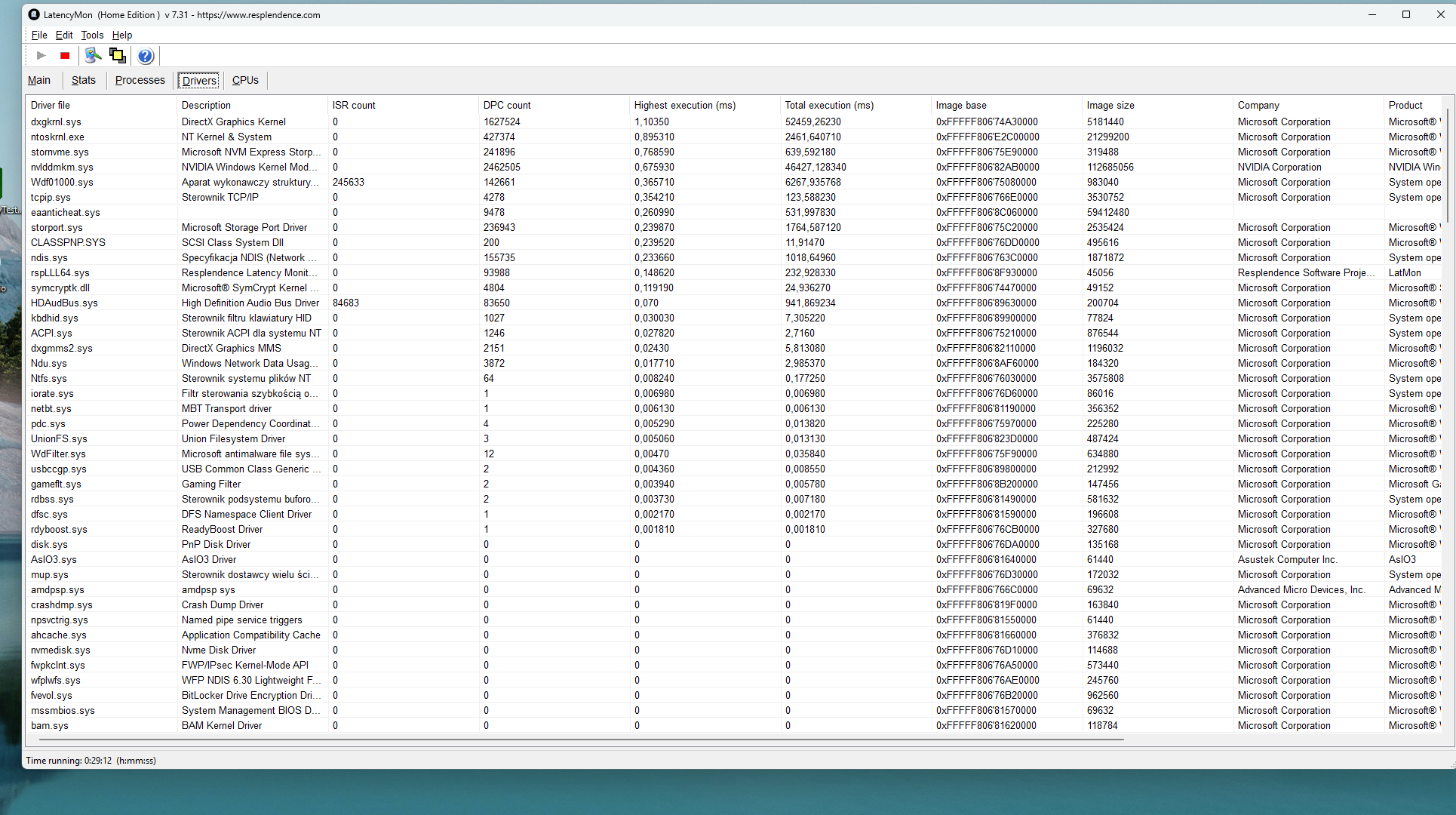Switch to the Stats tab
Screen dimensions: 1456x815
[x=84, y=80]
